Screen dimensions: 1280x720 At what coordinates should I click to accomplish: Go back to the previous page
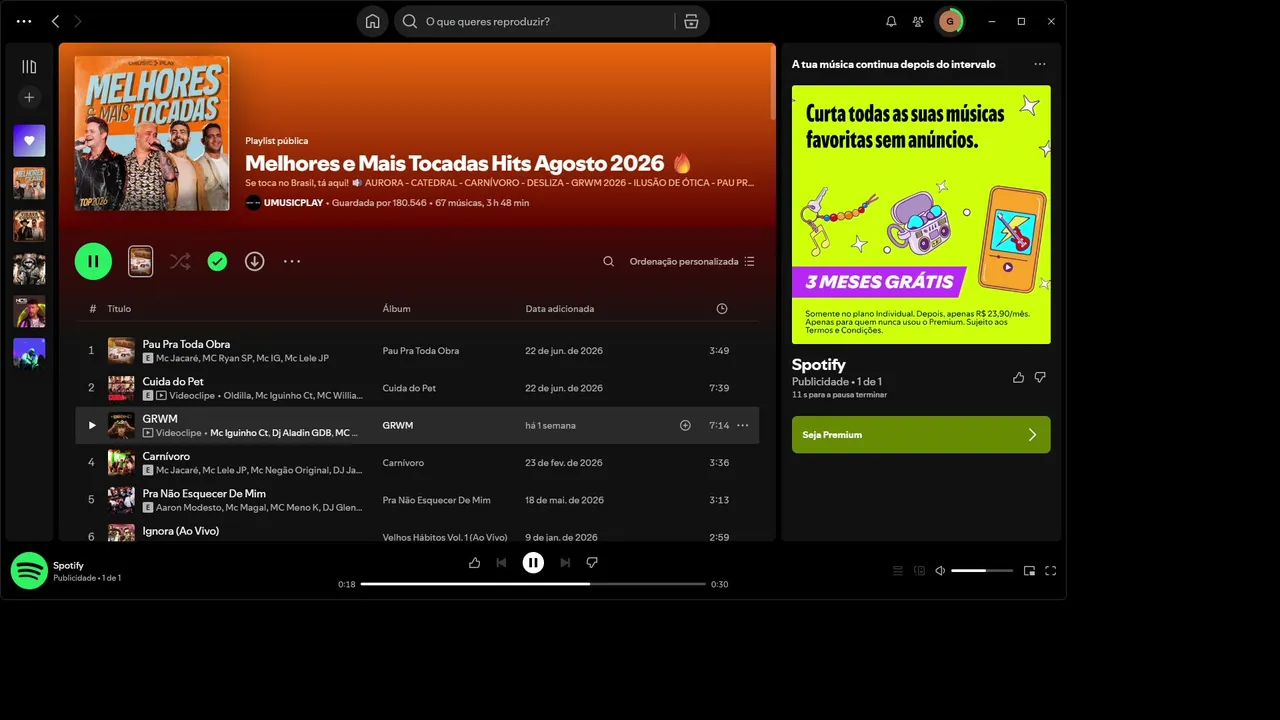point(55,21)
